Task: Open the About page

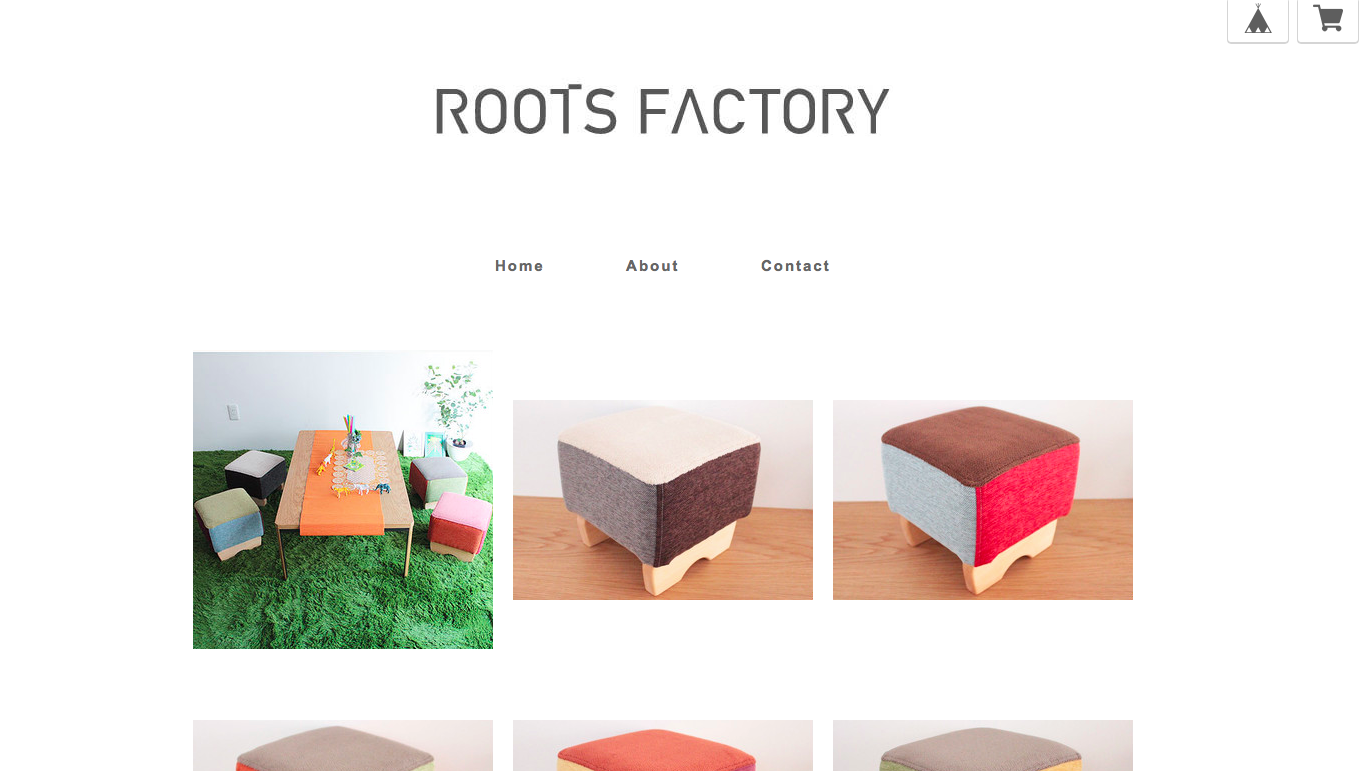Action: click(x=652, y=266)
